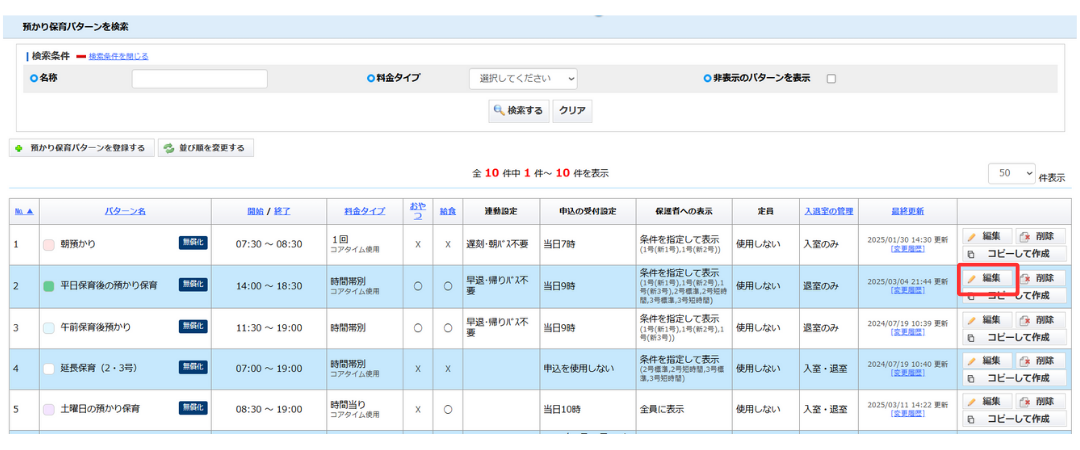Click time cell 14:00 ～ 18:30
1080x450 pixels.
(x=269, y=285)
